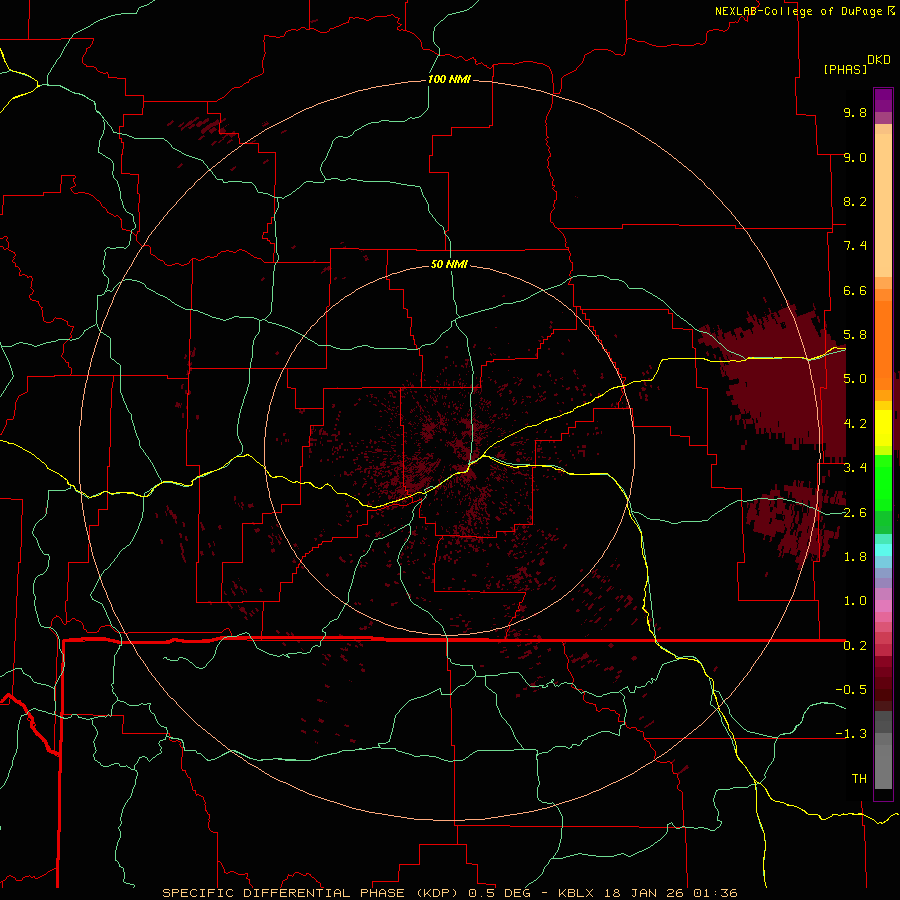Click the 01:36 timestamp in the caption

point(715,893)
